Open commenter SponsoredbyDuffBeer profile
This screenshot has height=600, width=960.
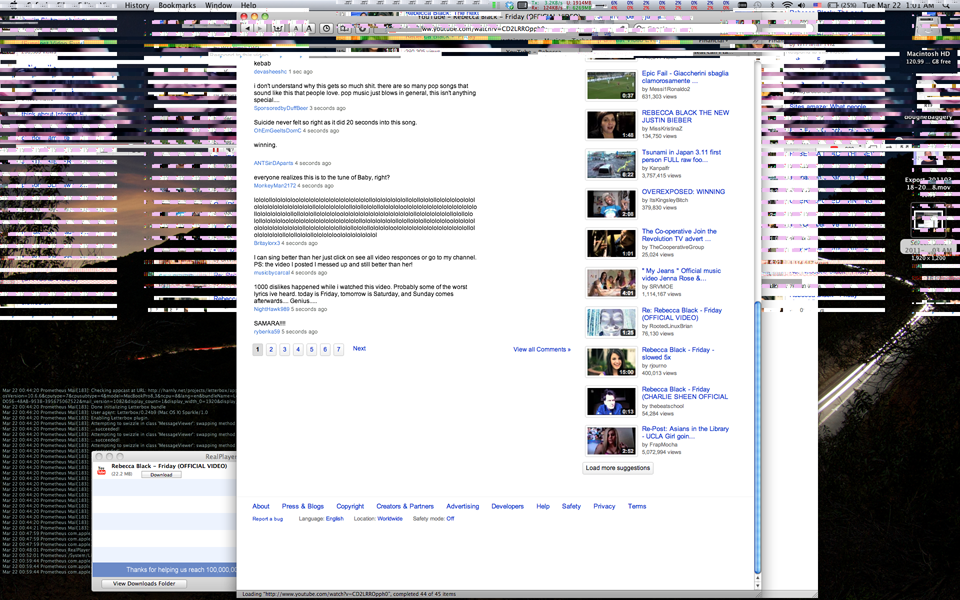pos(281,108)
